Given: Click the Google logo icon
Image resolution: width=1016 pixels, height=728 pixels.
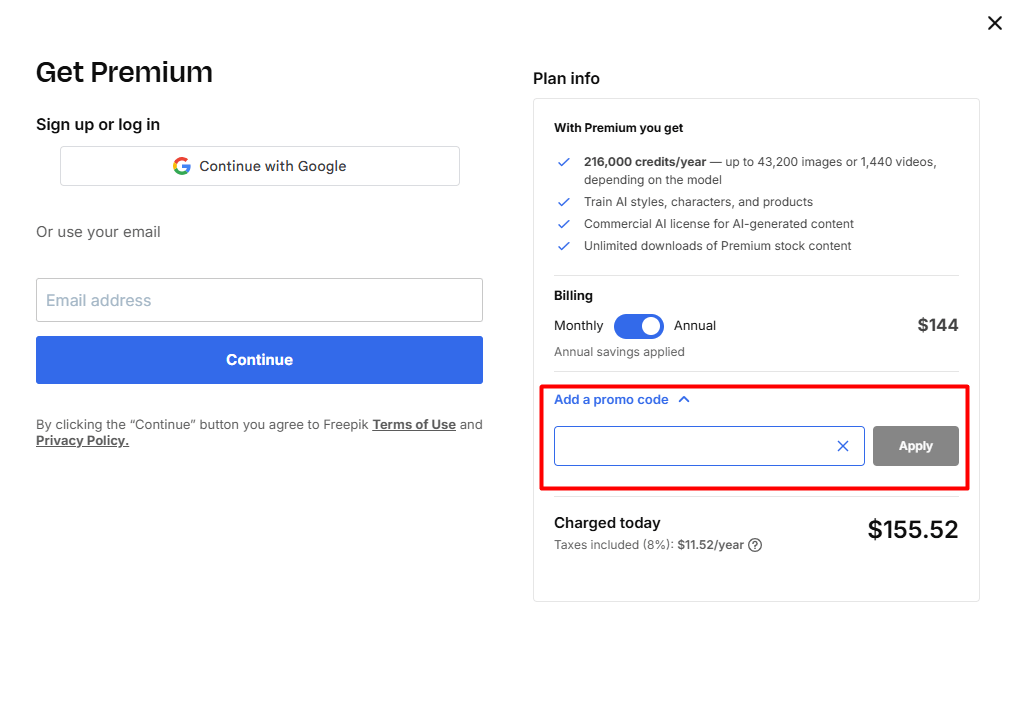Looking at the screenshot, I should [x=181, y=166].
